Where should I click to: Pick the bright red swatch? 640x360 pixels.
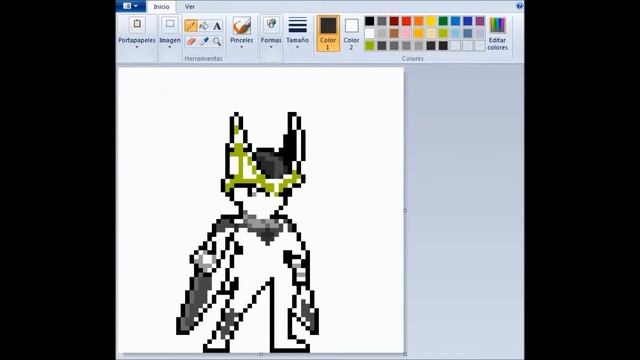point(406,21)
